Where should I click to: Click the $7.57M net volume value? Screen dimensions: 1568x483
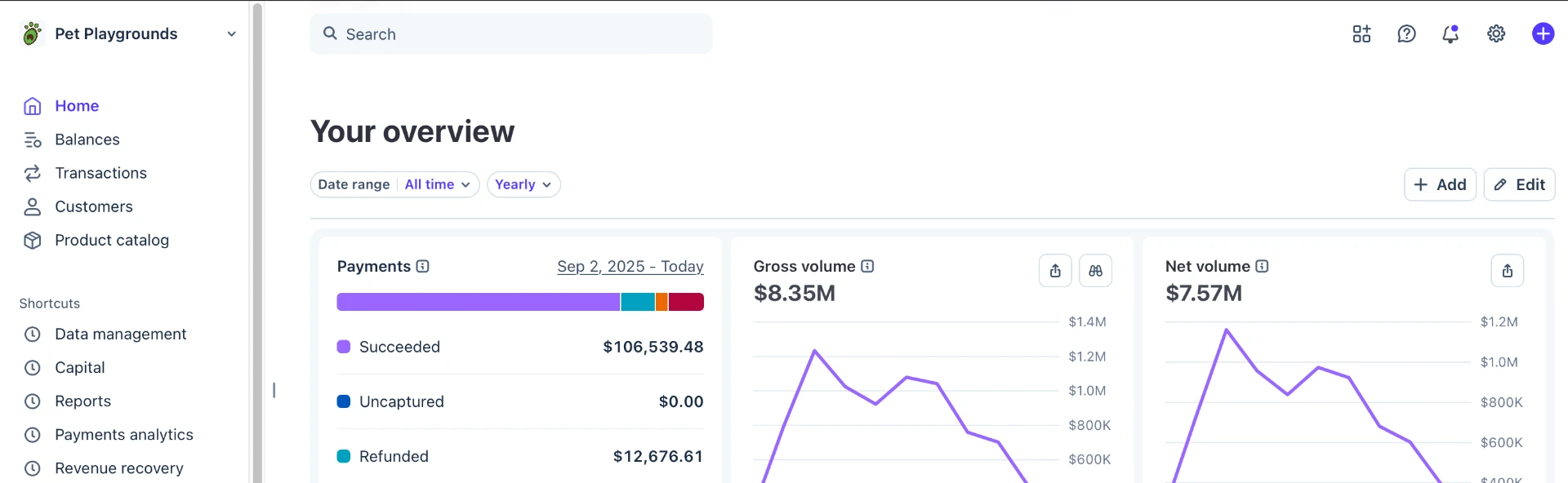1204,293
